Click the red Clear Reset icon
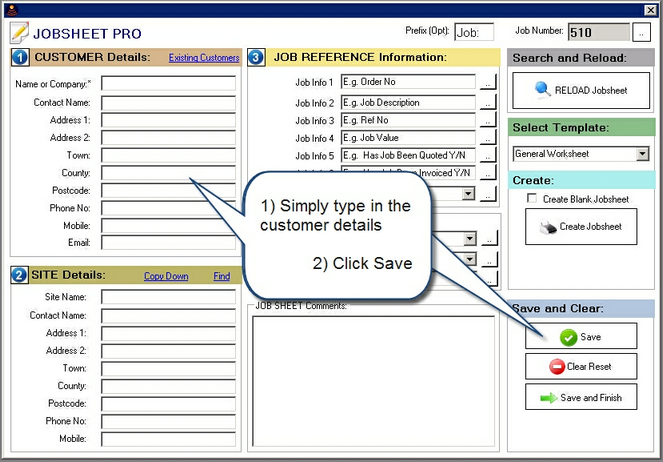Viewport: 663px width, 462px height. point(557,366)
